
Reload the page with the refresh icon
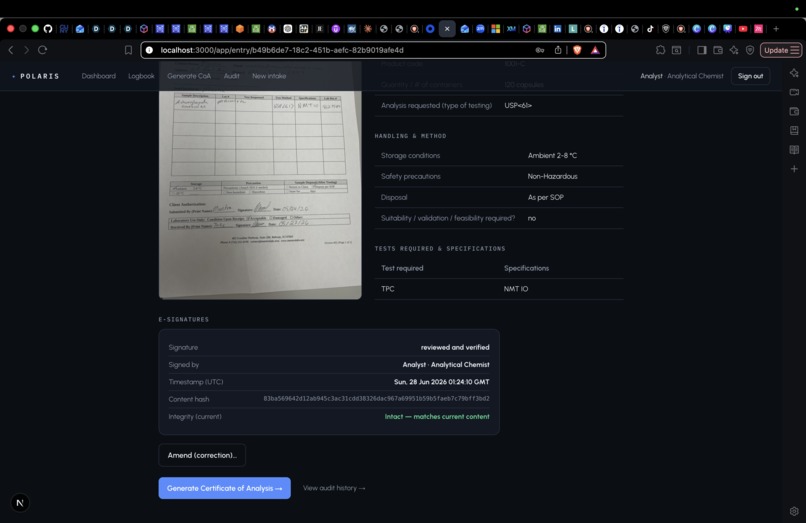coord(43,50)
